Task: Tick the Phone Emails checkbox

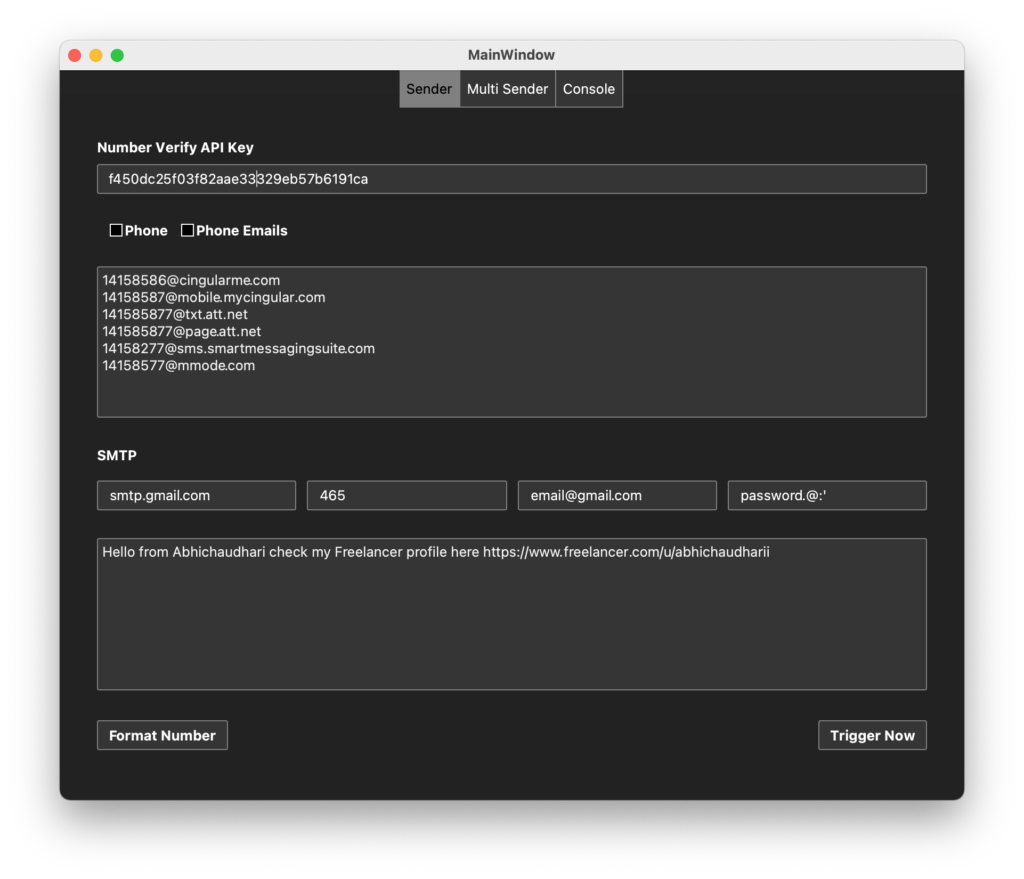Action: [x=187, y=230]
